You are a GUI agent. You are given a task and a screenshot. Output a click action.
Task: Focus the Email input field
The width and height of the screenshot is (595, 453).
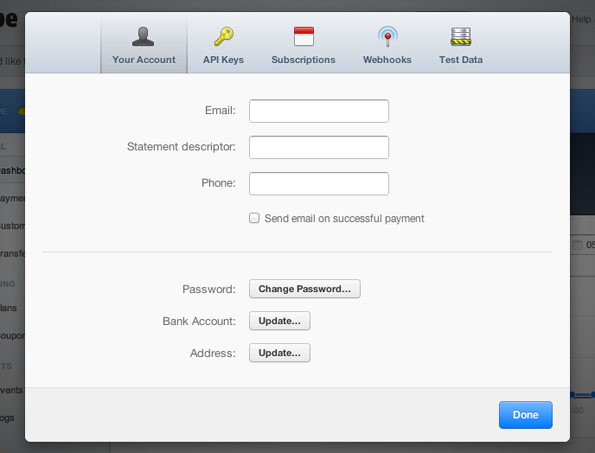pyautogui.click(x=319, y=111)
